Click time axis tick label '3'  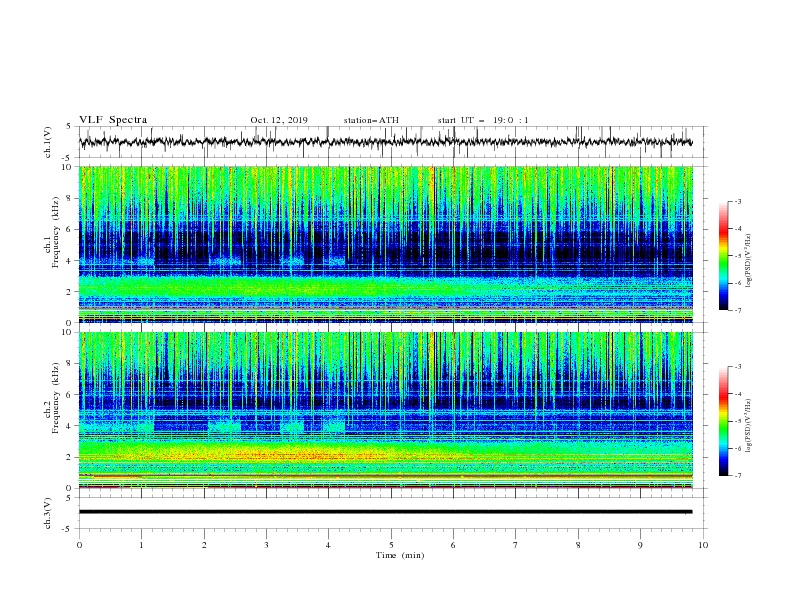(266, 545)
